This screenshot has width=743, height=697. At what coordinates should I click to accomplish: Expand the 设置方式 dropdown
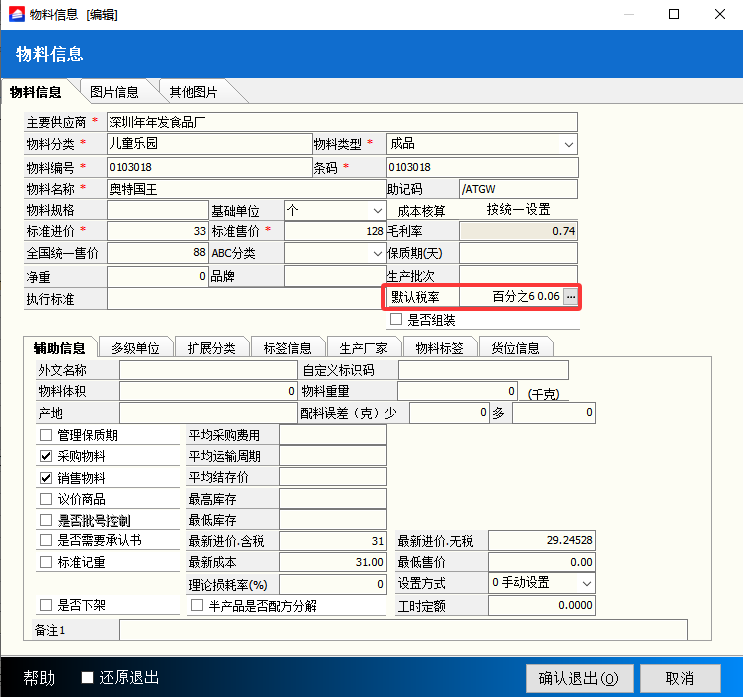pos(587,583)
